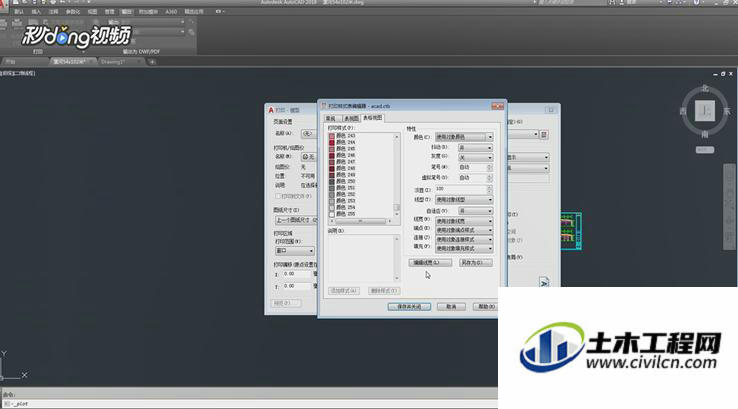738x409 pixels.
Task: Click 北 on the ViewCube compass
Action: [x=705, y=88]
